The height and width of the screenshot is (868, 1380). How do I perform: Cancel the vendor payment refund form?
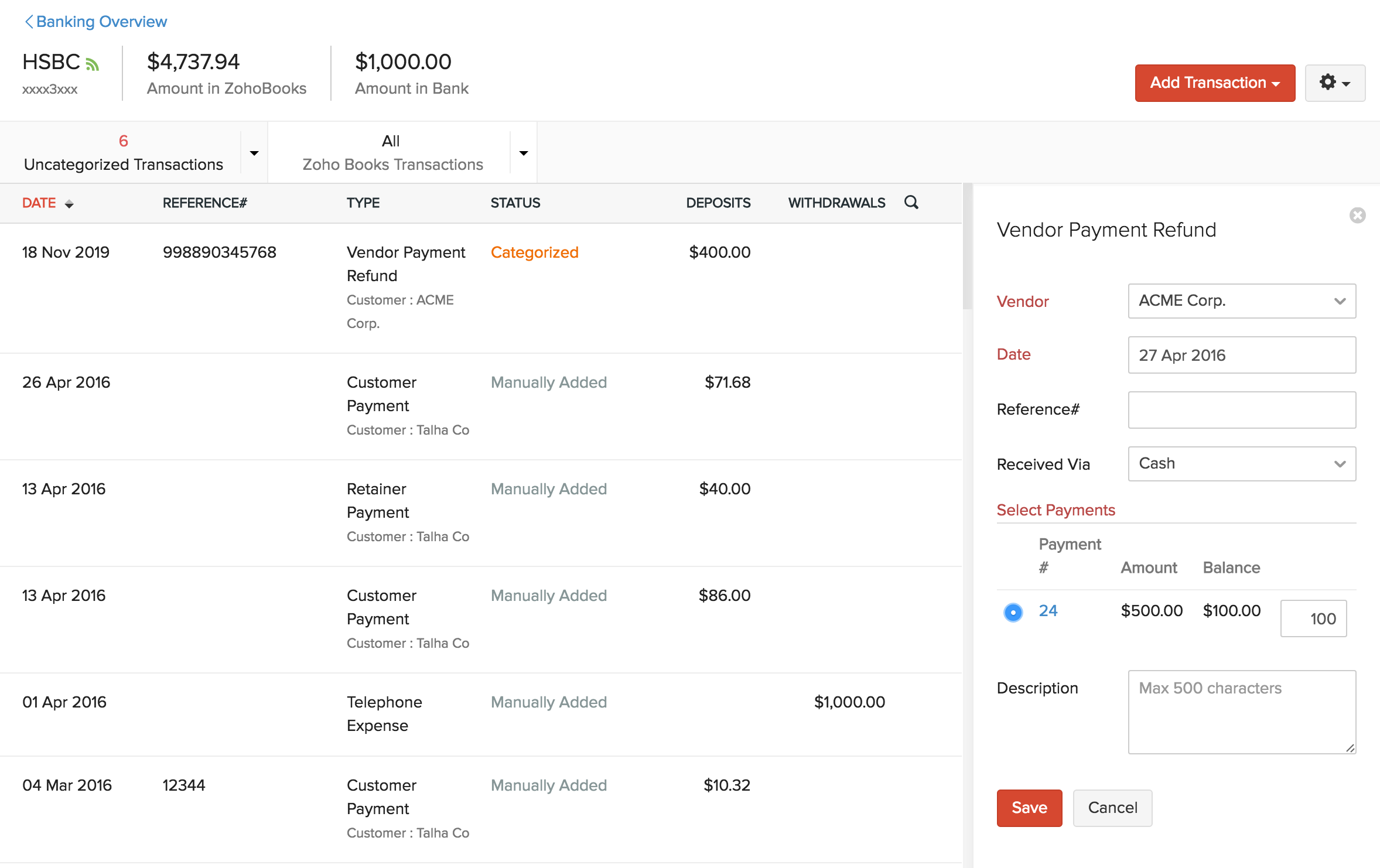(1112, 808)
